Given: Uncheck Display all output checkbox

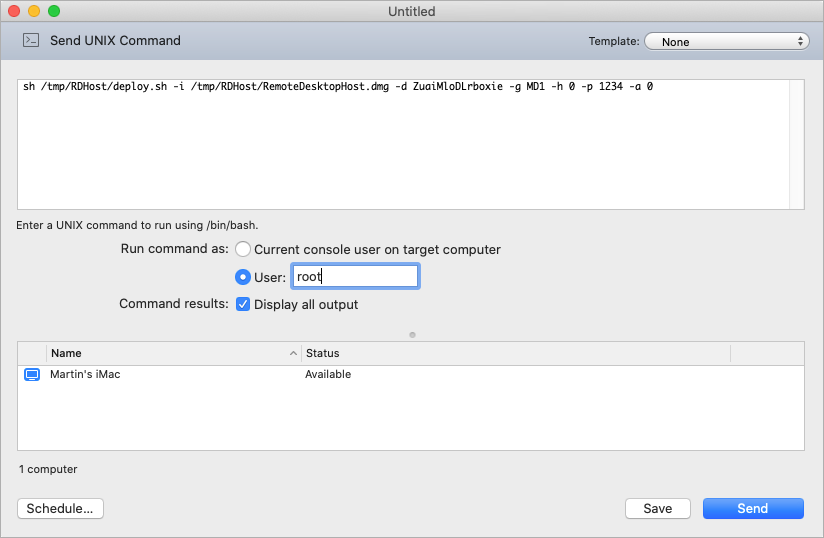Looking at the screenshot, I should coord(243,304).
